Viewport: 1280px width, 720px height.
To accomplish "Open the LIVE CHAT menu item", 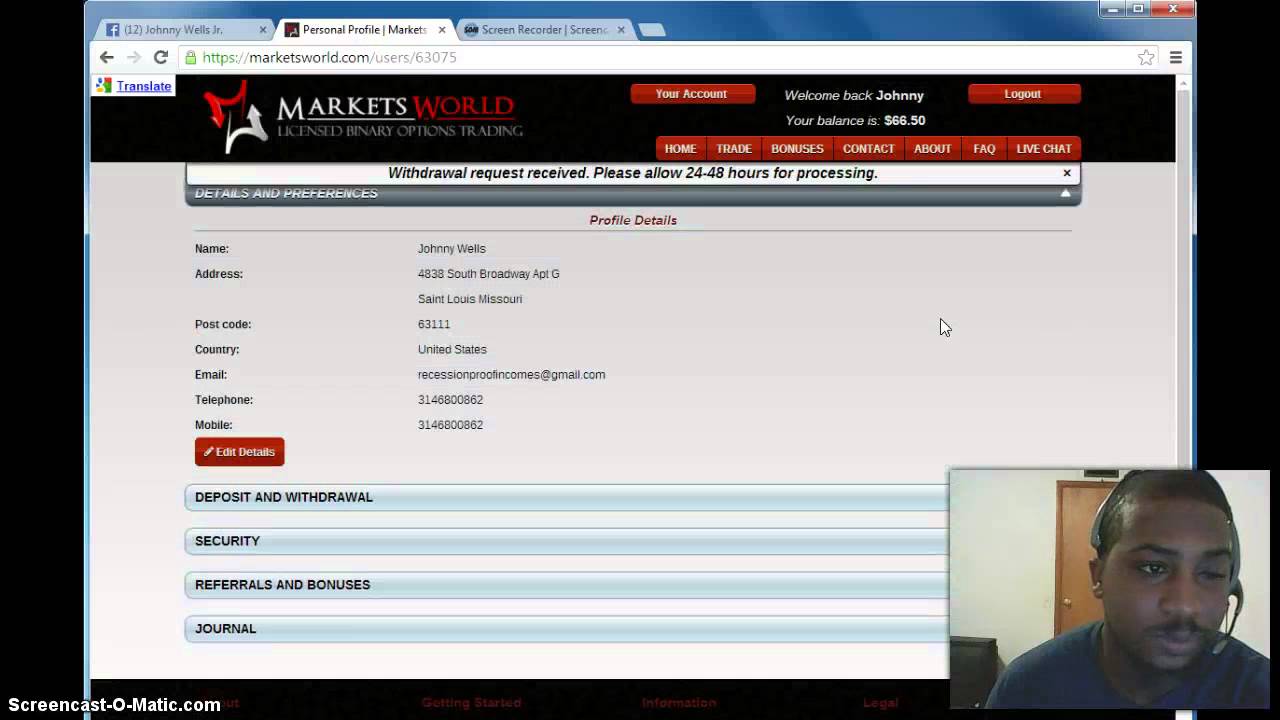I will (x=1044, y=149).
